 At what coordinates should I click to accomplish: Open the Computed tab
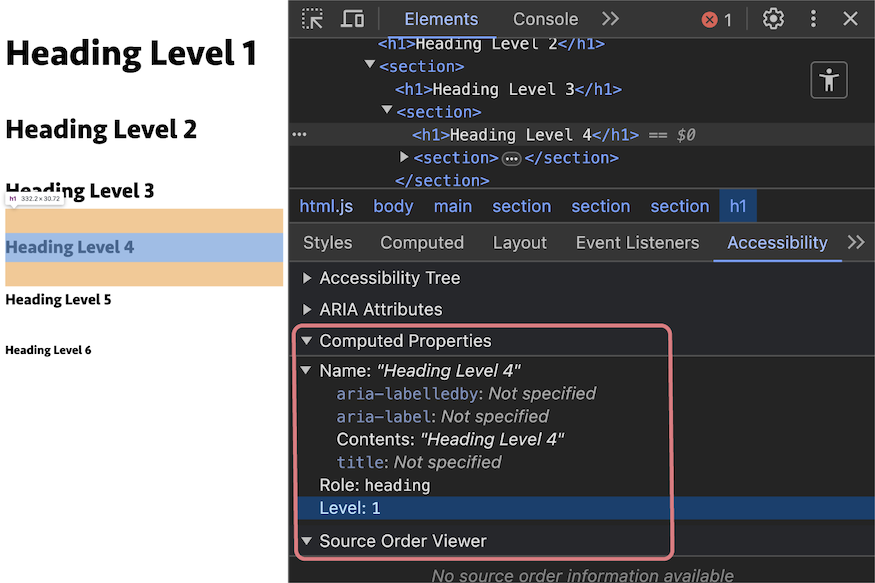pos(422,243)
